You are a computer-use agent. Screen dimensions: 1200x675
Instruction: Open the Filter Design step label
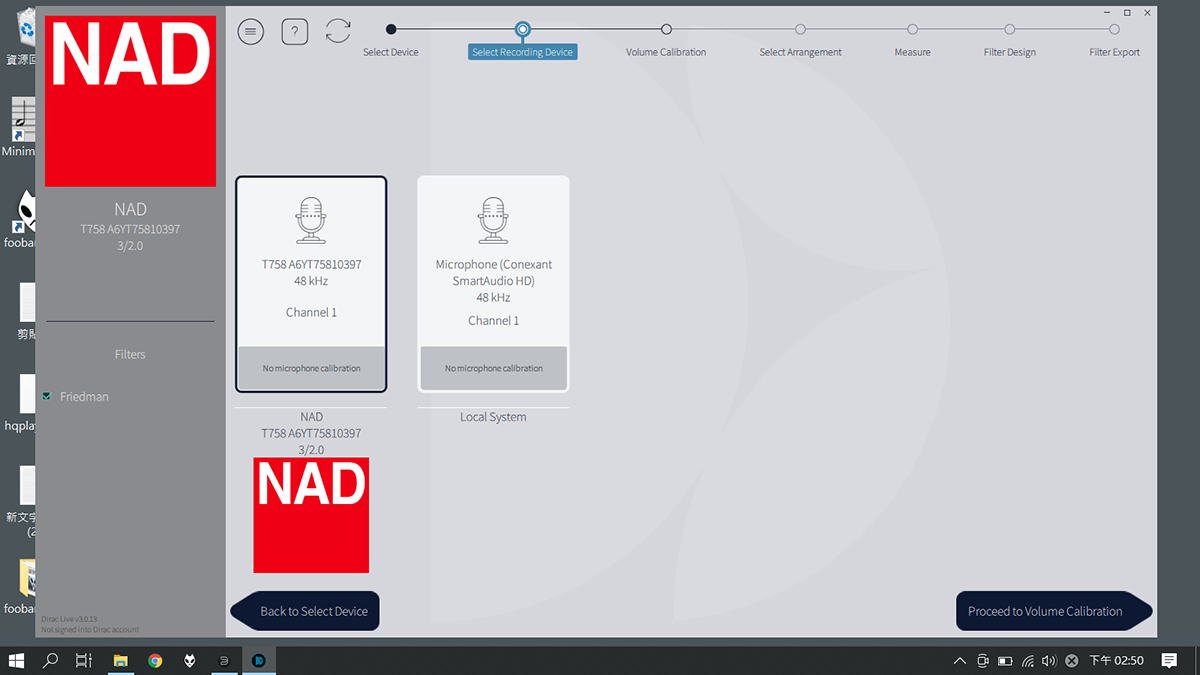coord(1010,52)
